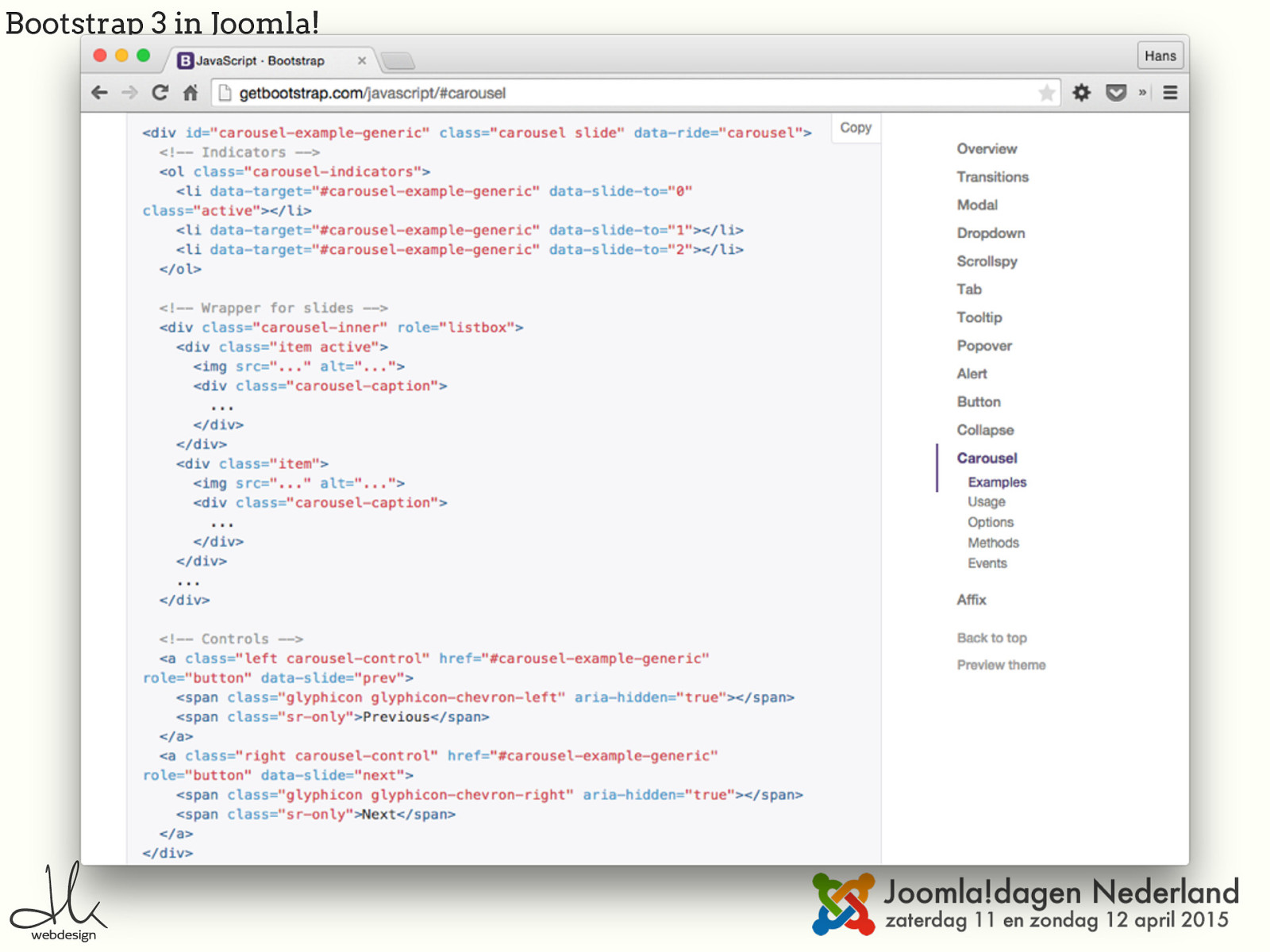
Task: Navigate to Scrollspy in sidebar
Action: pos(987,261)
